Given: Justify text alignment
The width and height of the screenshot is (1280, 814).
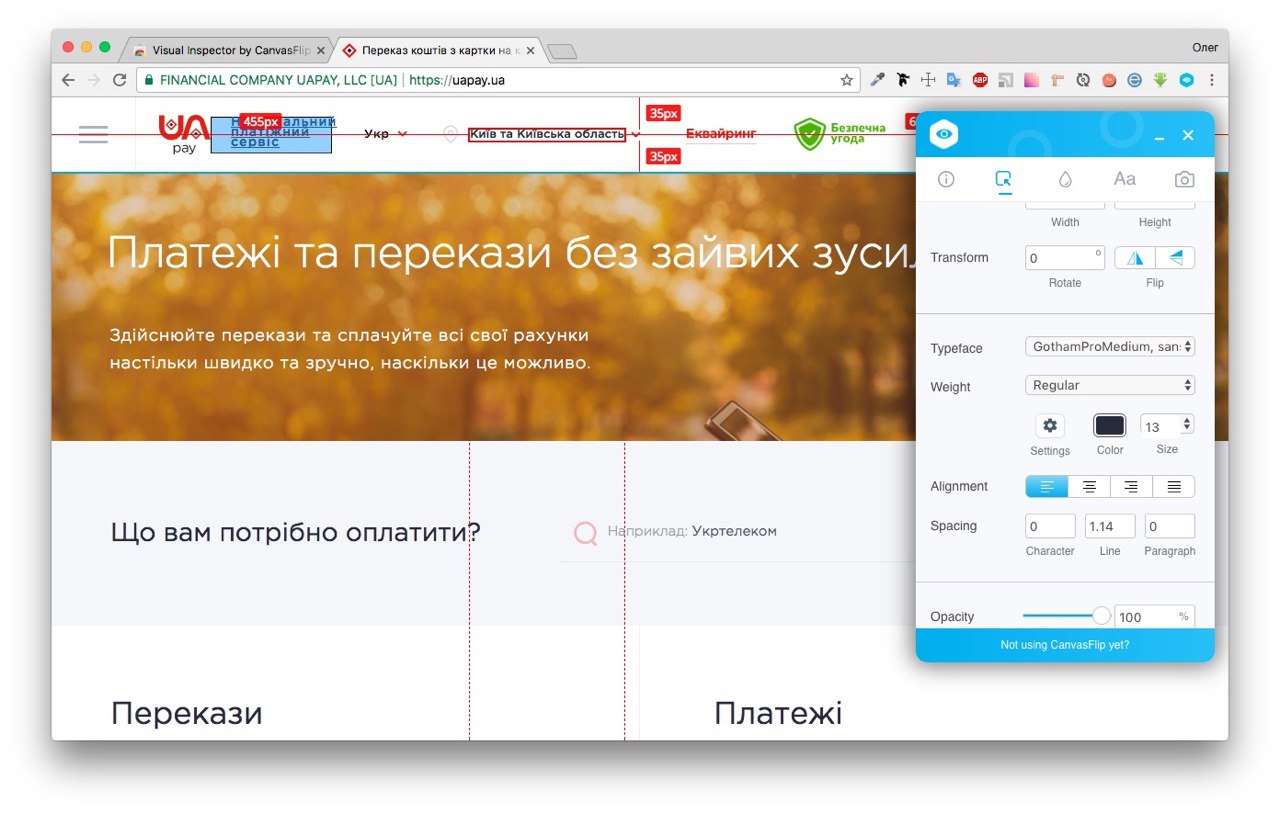Looking at the screenshot, I should (1174, 486).
